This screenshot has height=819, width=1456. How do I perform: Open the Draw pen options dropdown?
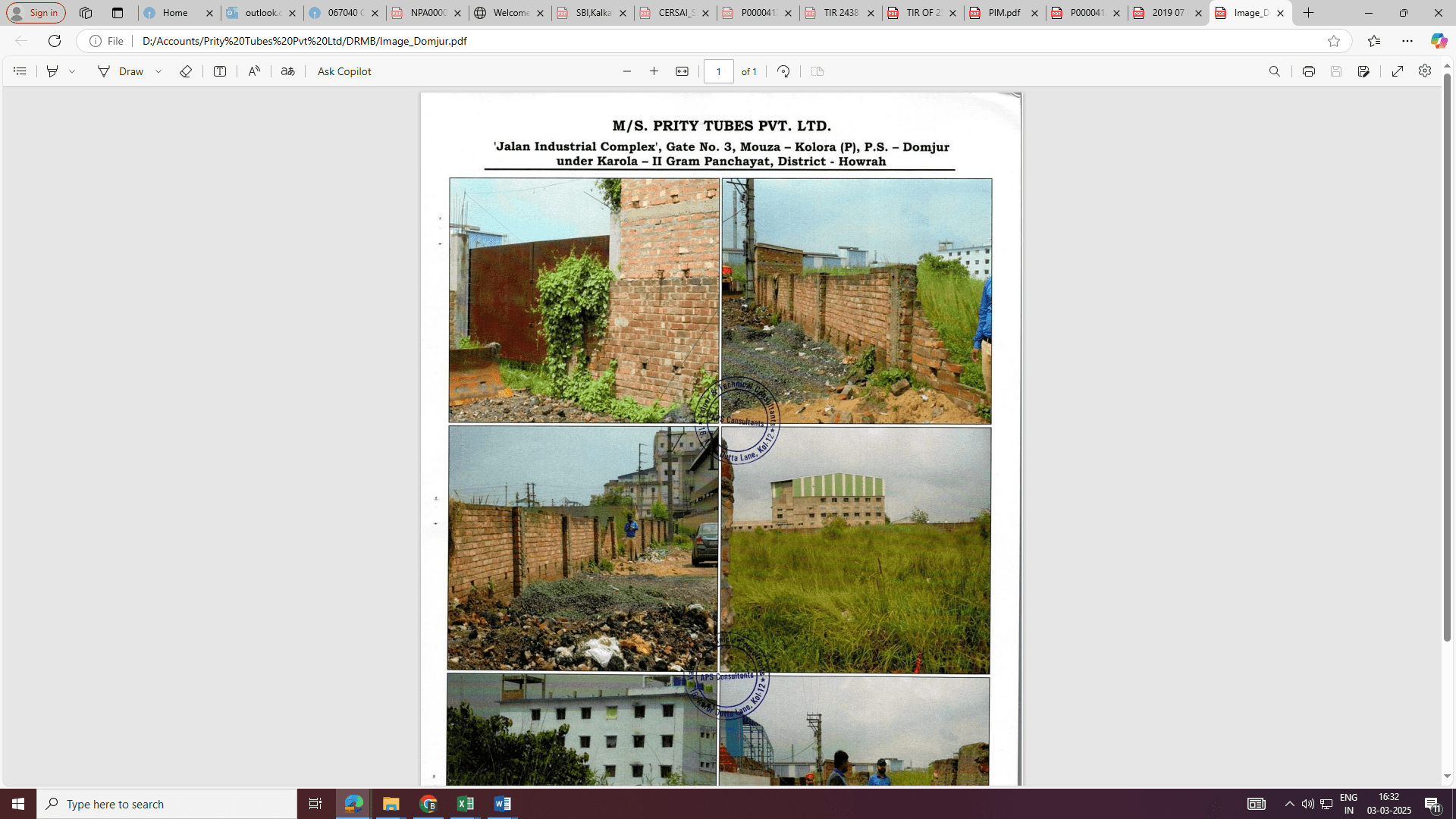click(x=158, y=71)
